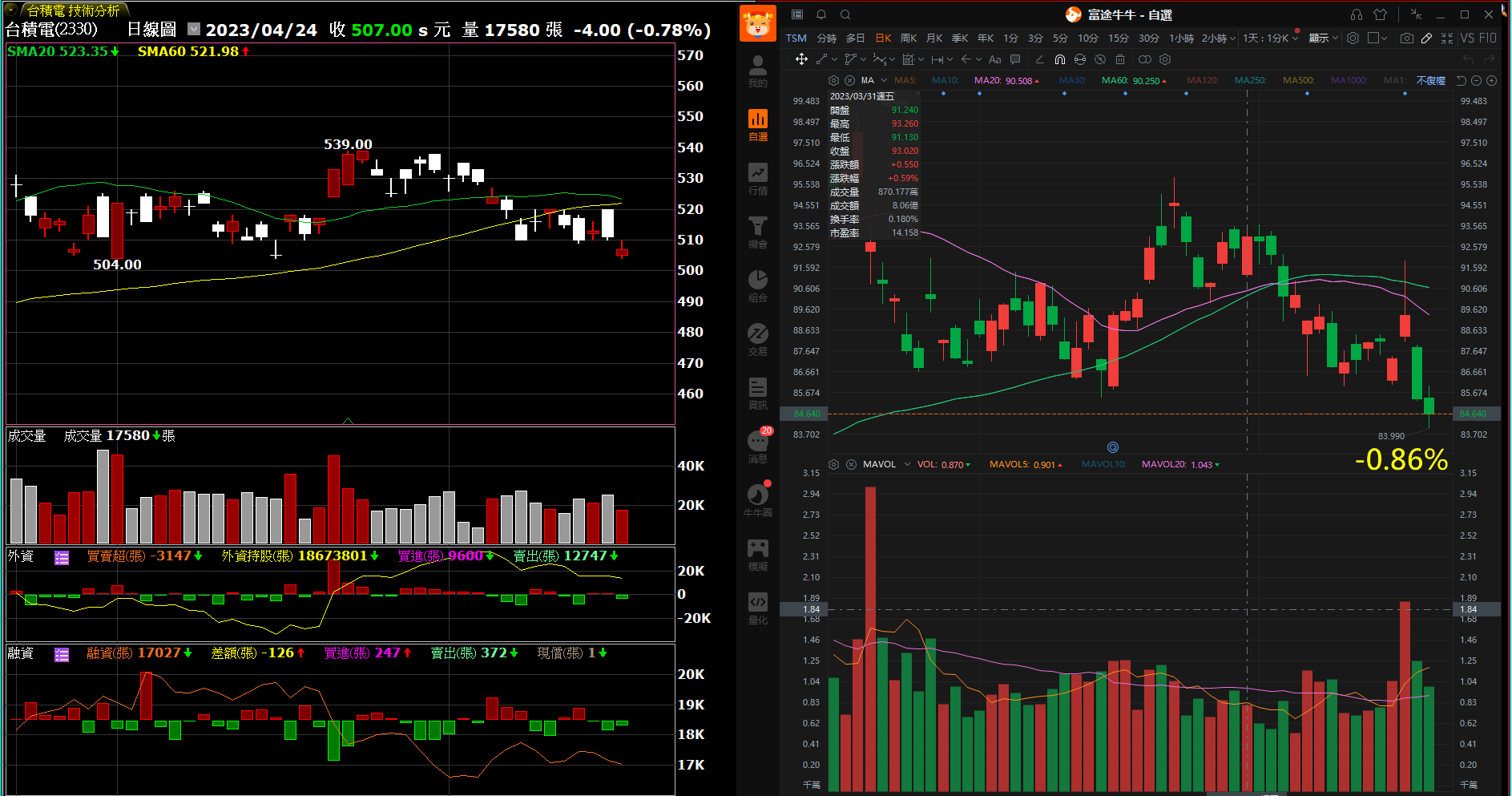Switch to the 多日 multi-day tab
1512x796 pixels.
pyautogui.click(x=855, y=38)
